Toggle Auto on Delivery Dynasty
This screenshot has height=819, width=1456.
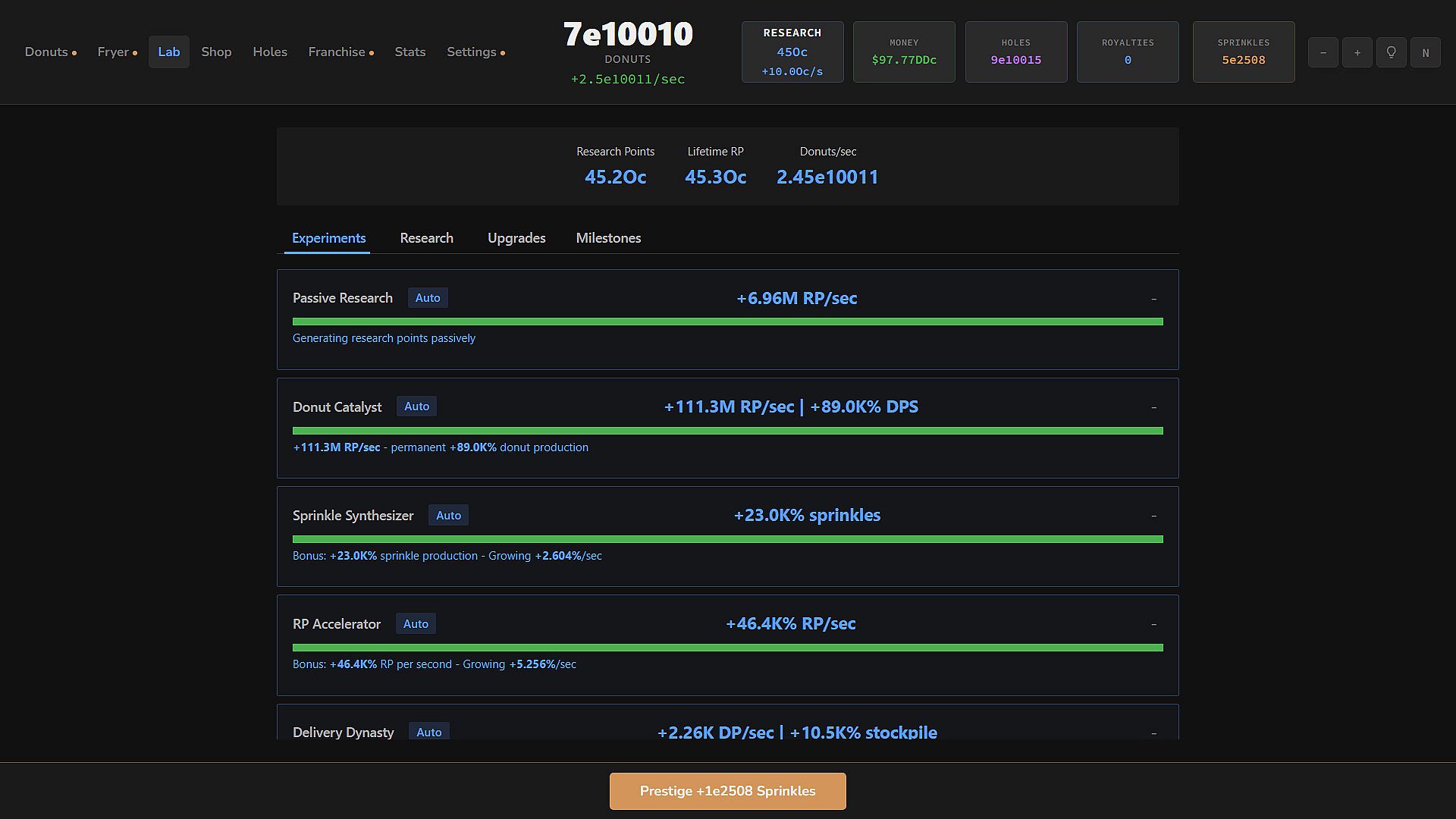tap(428, 733)
